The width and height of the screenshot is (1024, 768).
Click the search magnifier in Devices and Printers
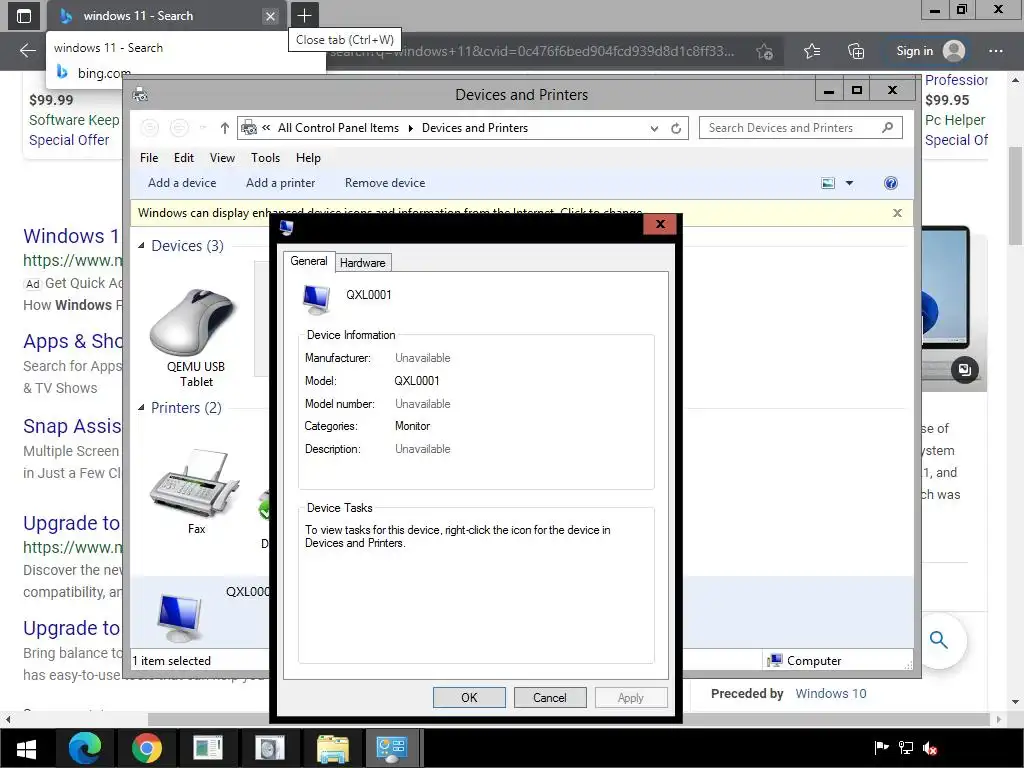pyautogui.click(x=888, y=127)
